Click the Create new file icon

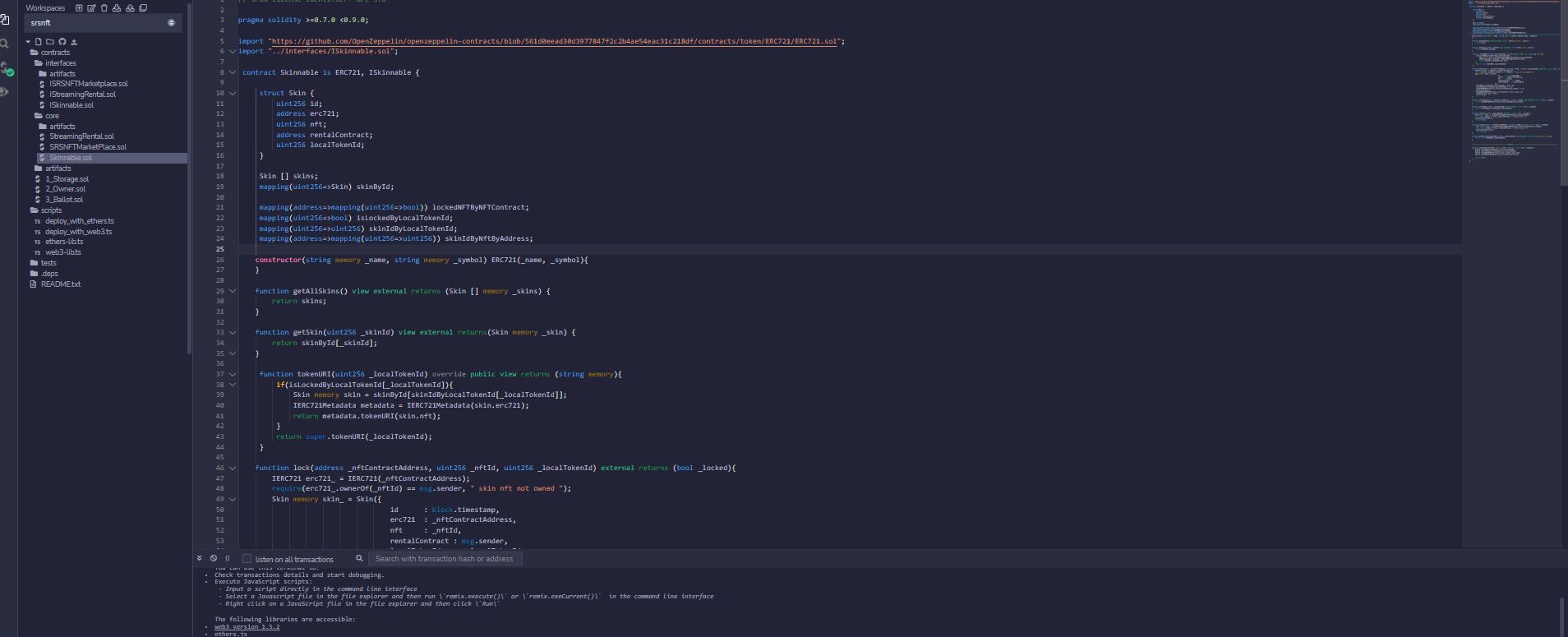(39, 42)
